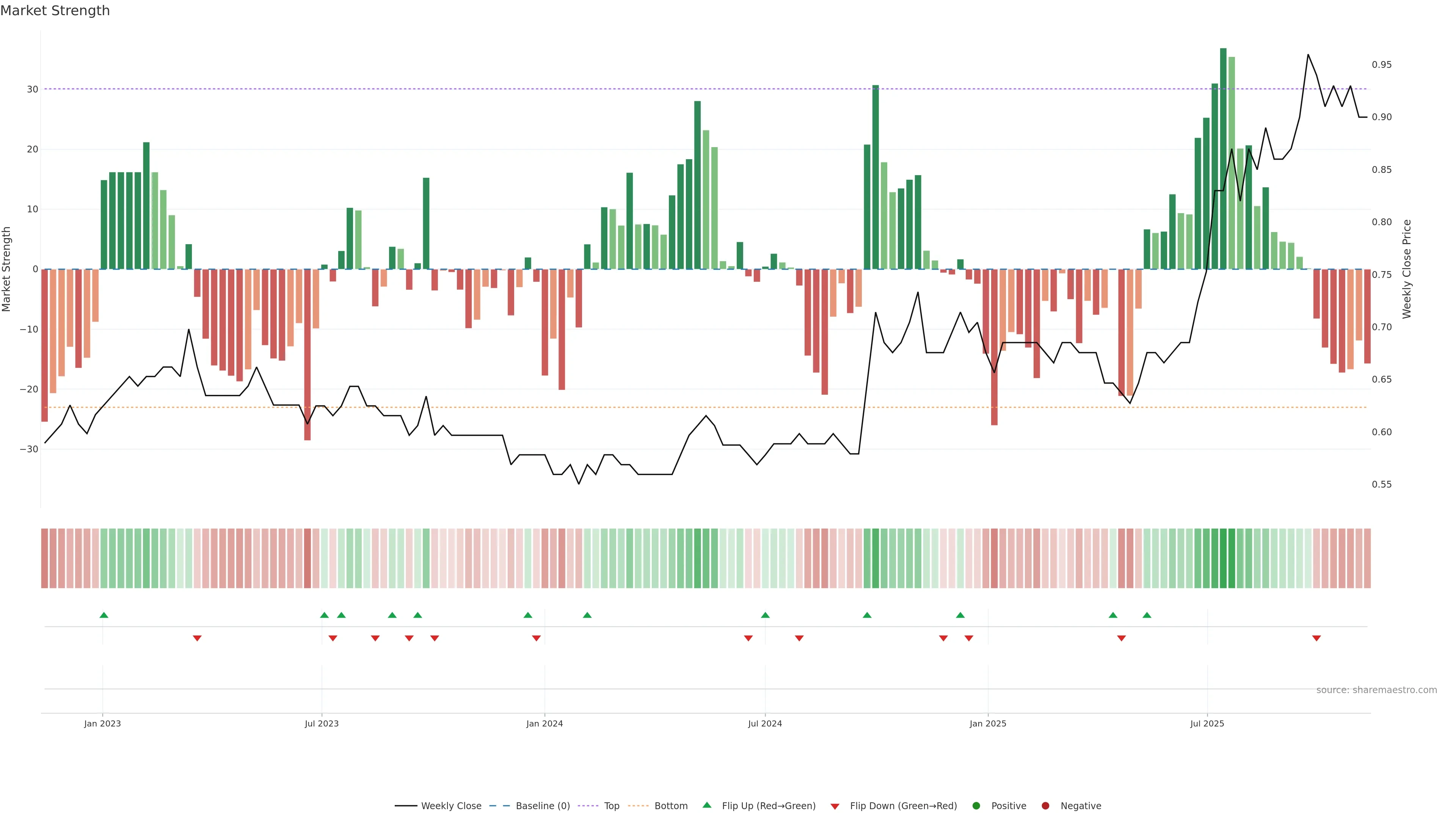
Task: Click the Jan 2025 x-axis label
Action: pyautogui.click(x=987, y=723)
